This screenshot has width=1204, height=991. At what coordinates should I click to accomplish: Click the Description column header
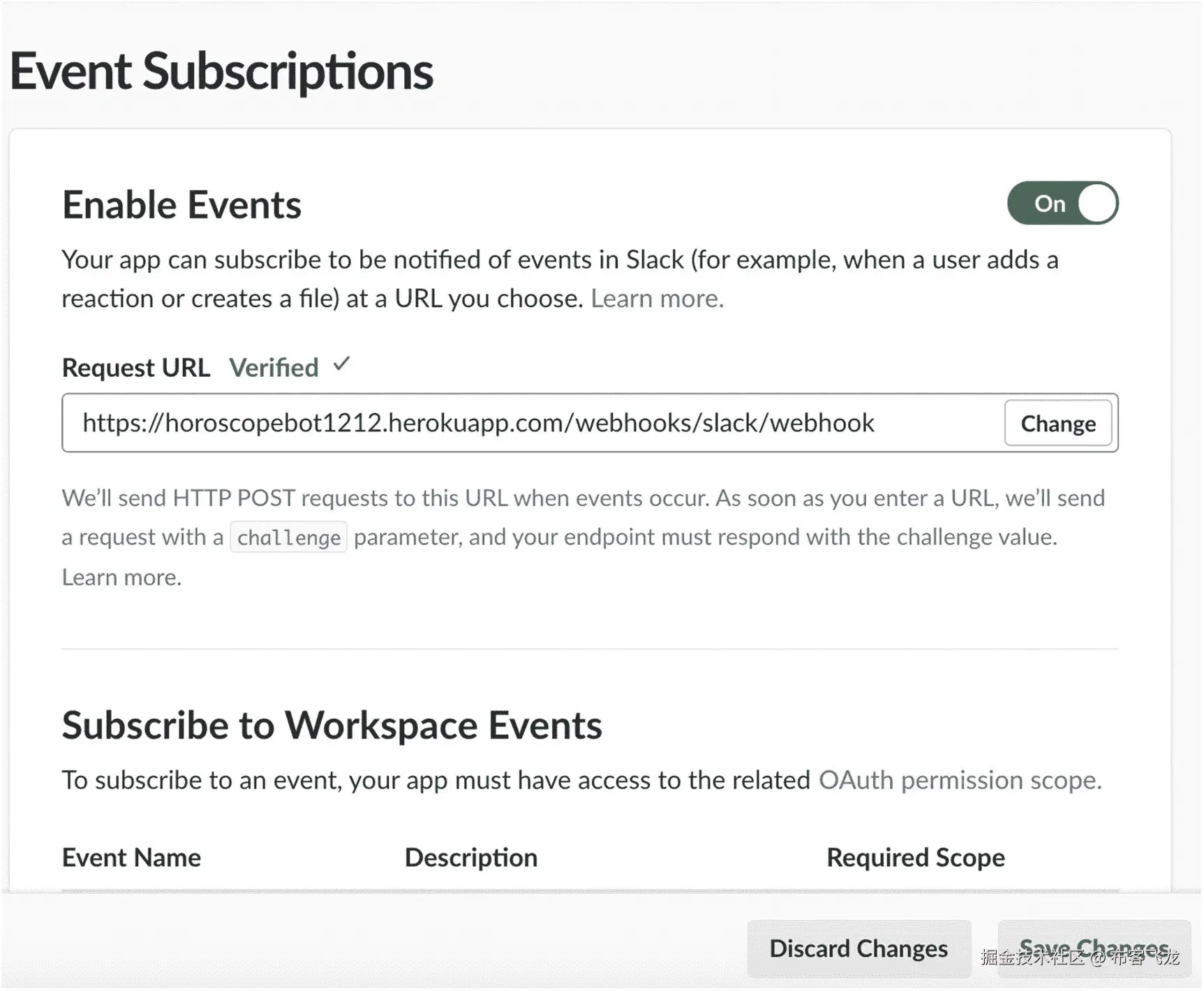click(x=471, y=858)
